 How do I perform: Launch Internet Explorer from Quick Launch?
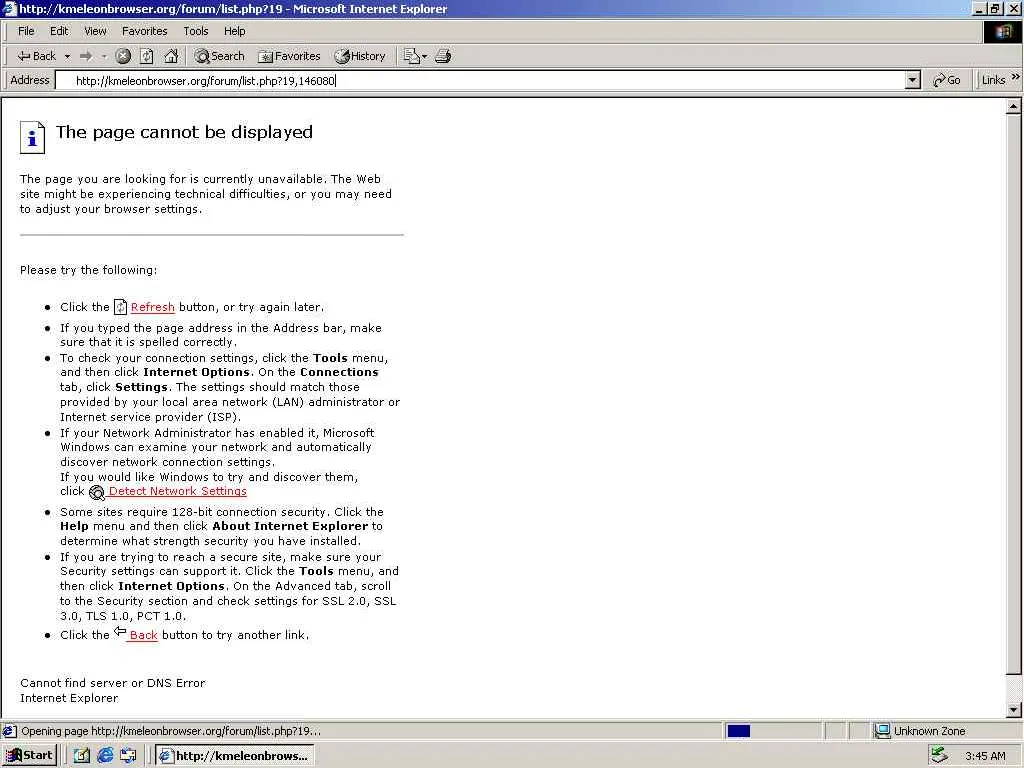(104, 756)
